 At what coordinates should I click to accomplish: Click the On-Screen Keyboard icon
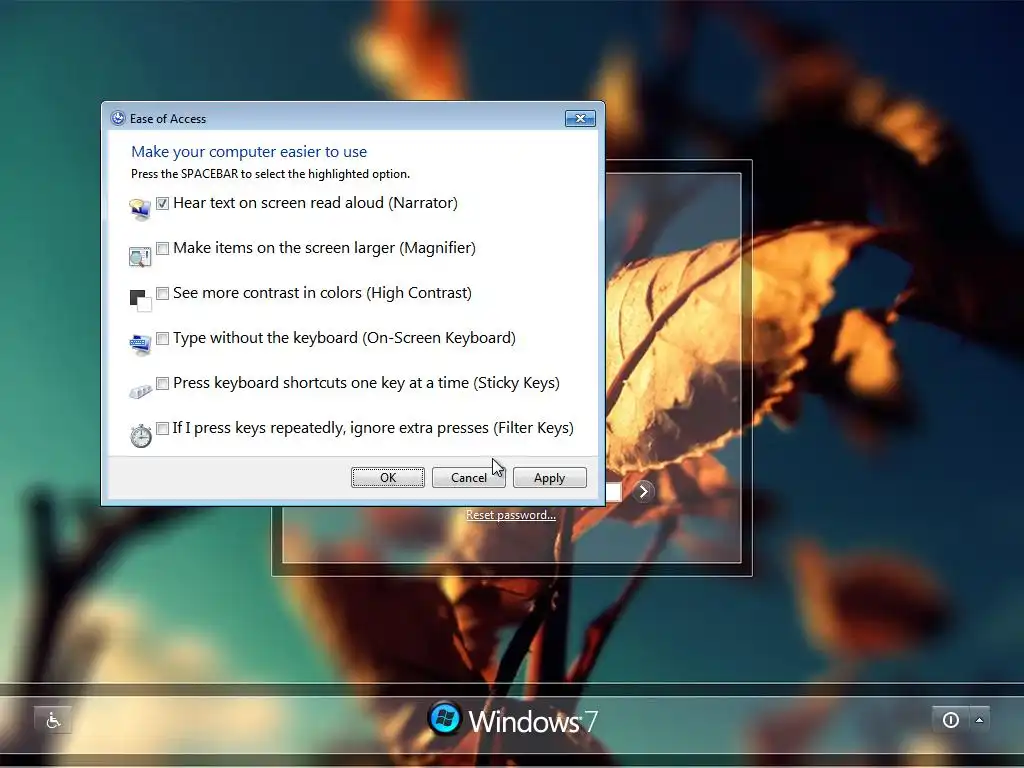click(x=140, y=344)
